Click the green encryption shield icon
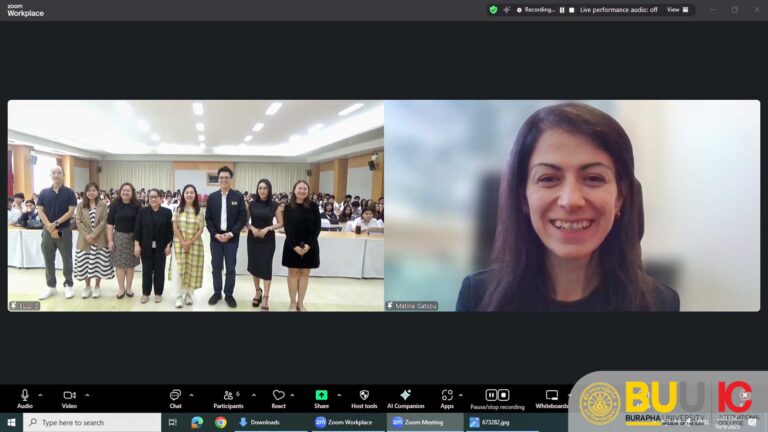The image size is (768, 432). tap(493, 10)
